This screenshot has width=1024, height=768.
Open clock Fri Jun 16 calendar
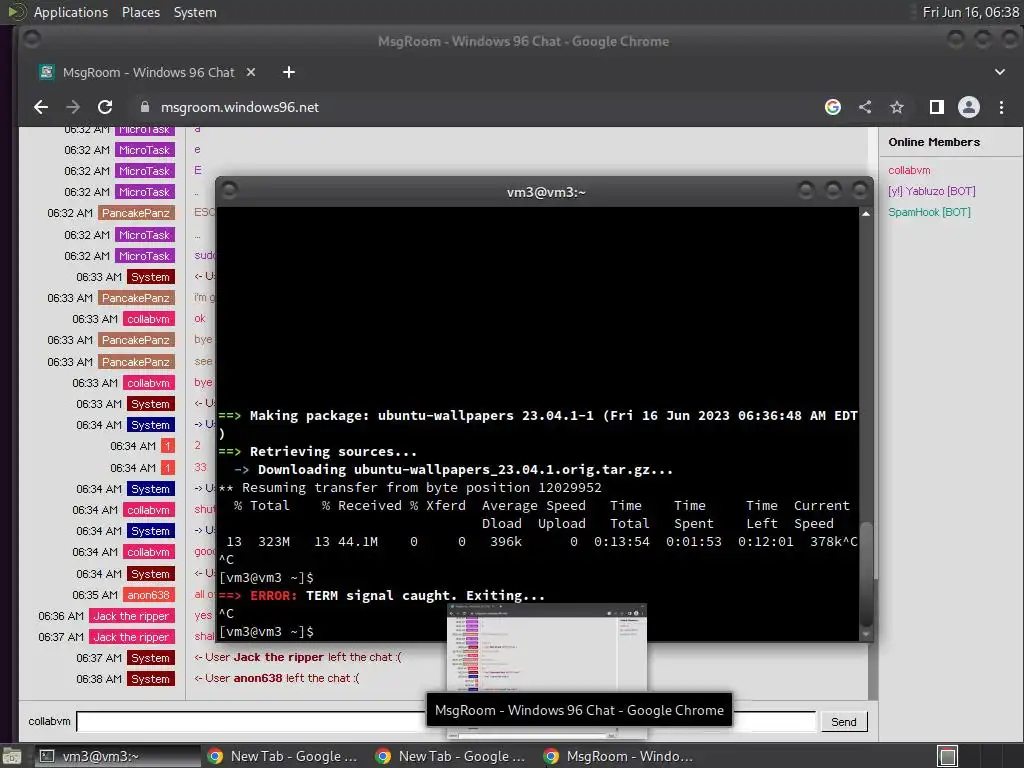[x=970, y=12]
